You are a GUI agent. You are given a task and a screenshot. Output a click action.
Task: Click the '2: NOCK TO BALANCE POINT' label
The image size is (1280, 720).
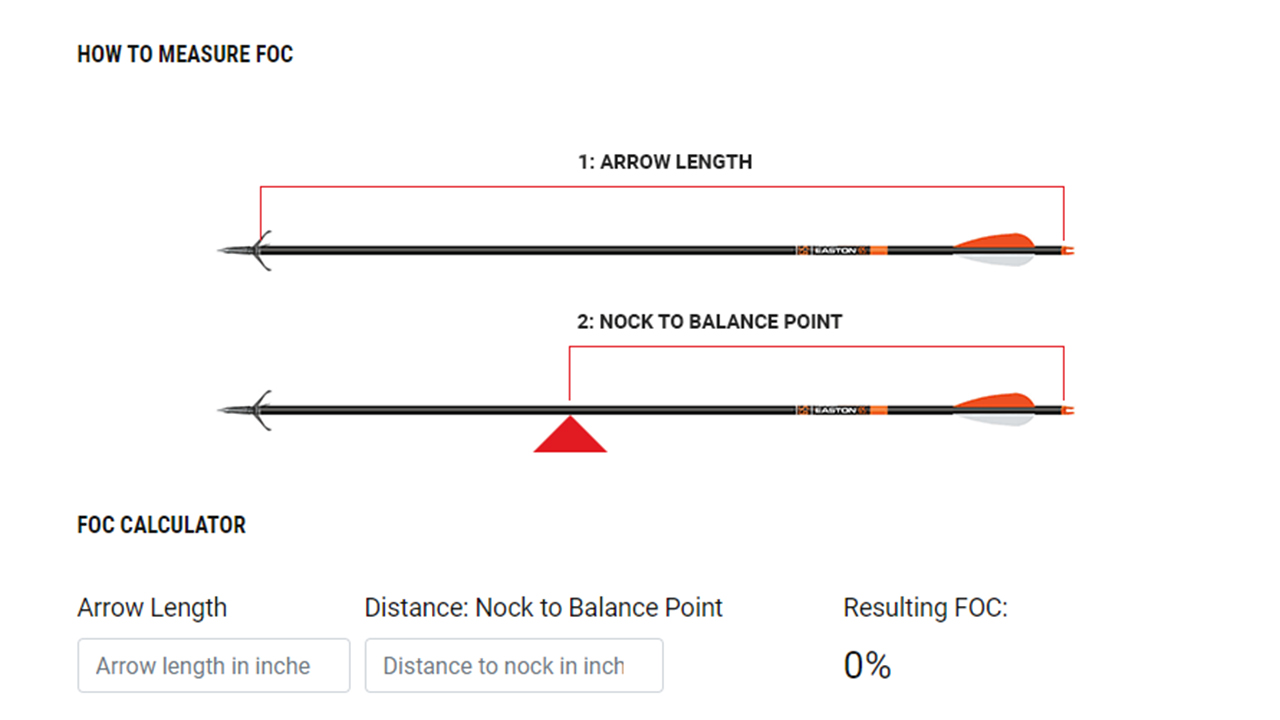[x=710, y=322]
